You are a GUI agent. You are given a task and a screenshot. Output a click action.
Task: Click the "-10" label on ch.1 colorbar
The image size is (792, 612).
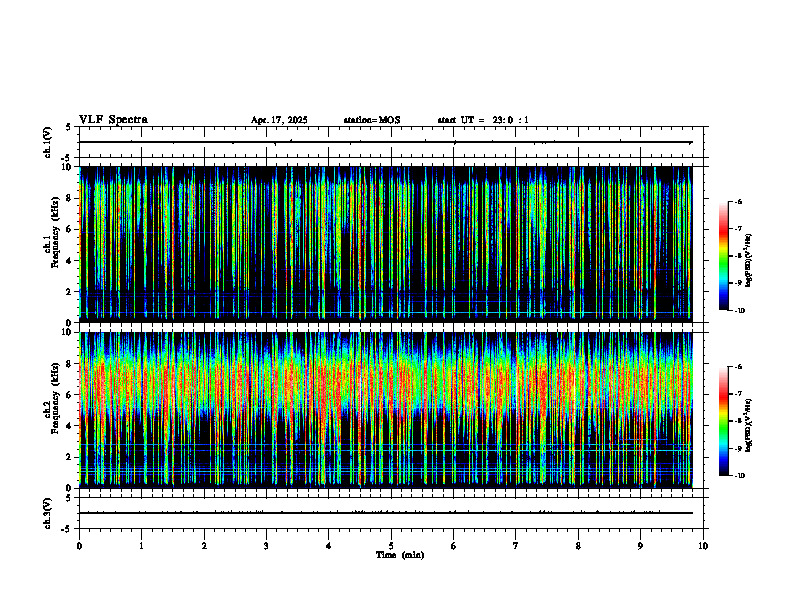(x=739, y=311)
